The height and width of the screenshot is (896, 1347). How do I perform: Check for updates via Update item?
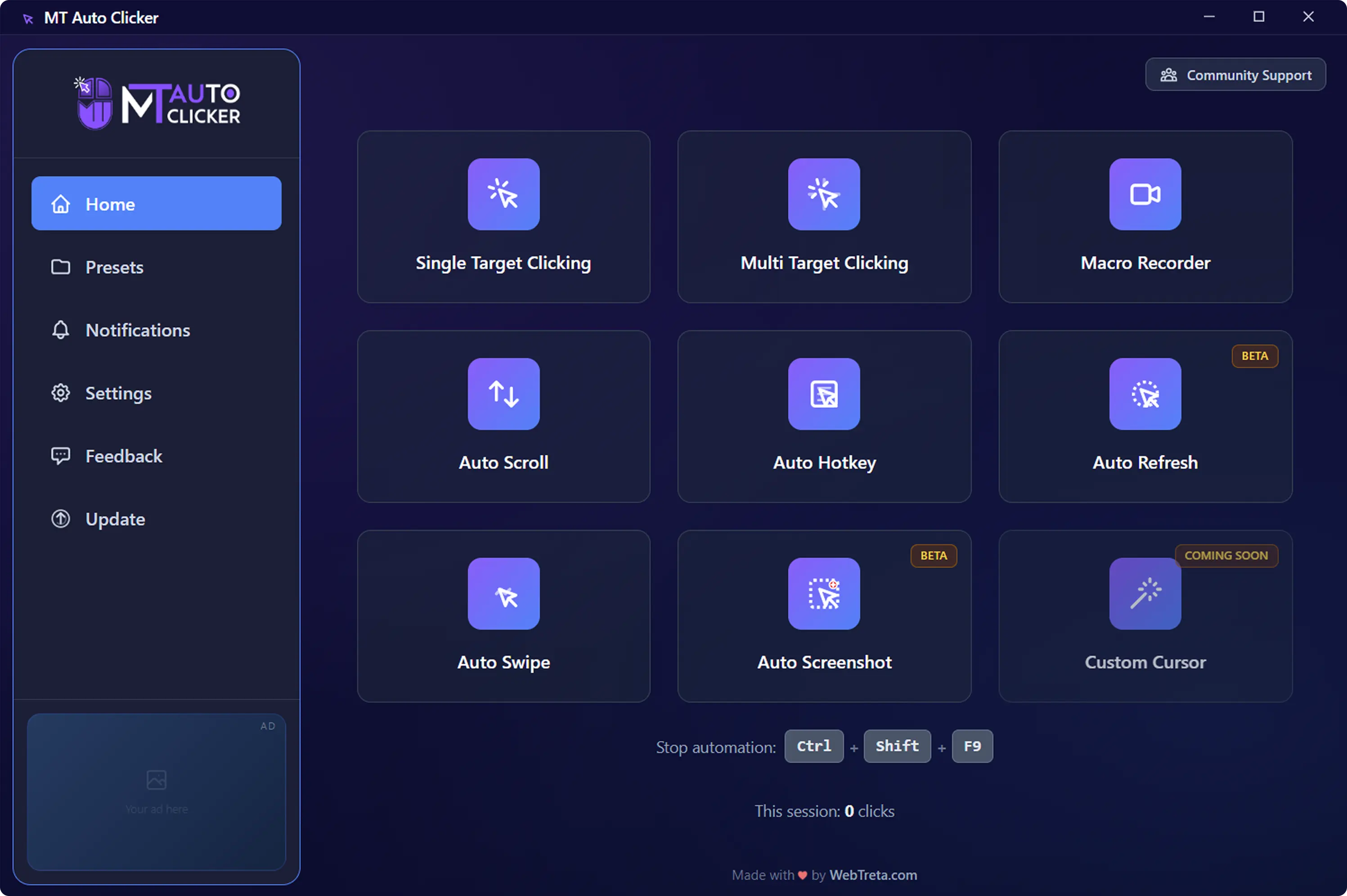pyautogui.click(x=115, y=519)
